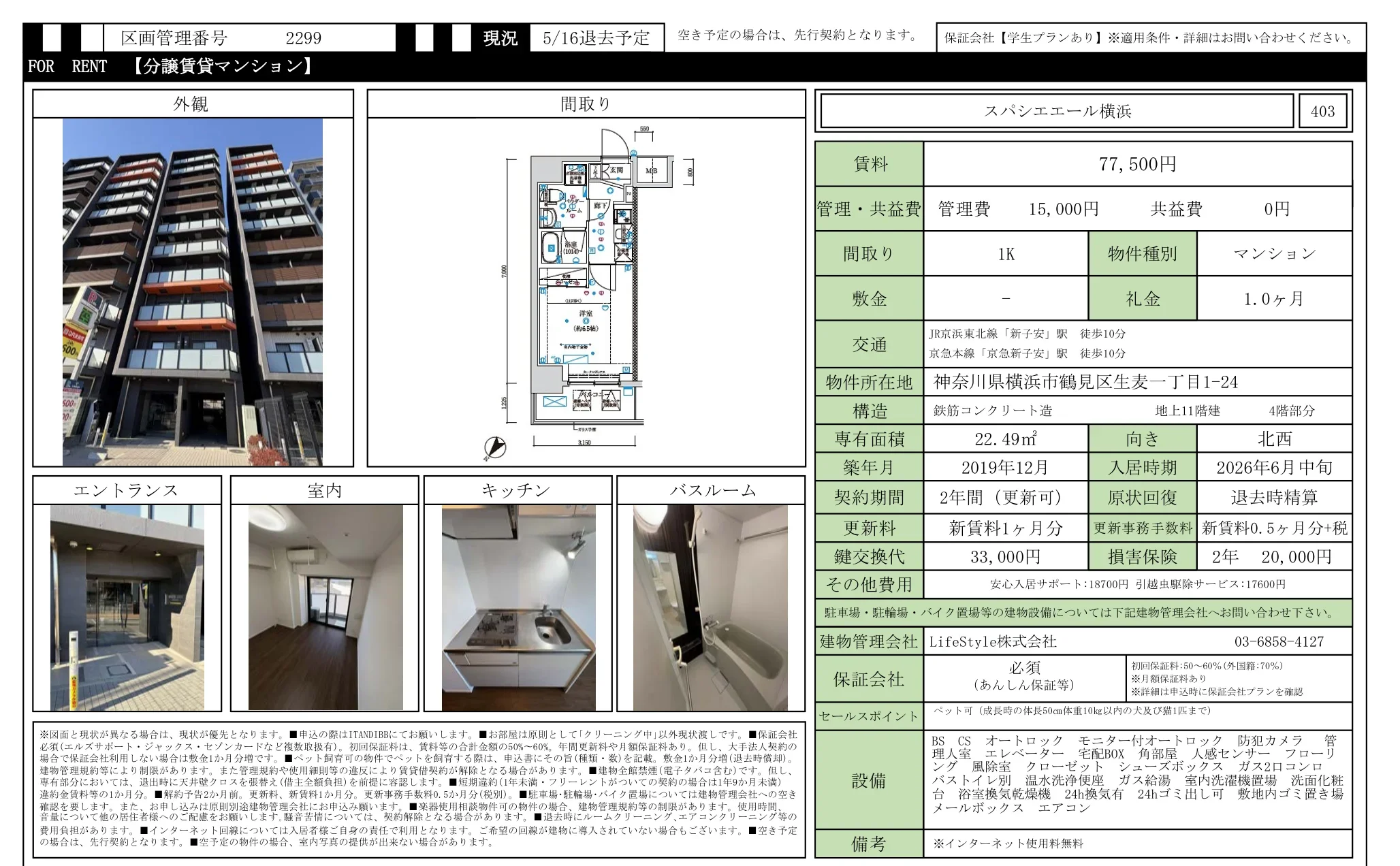Click the 設備 section label

(x=869, y=780)
